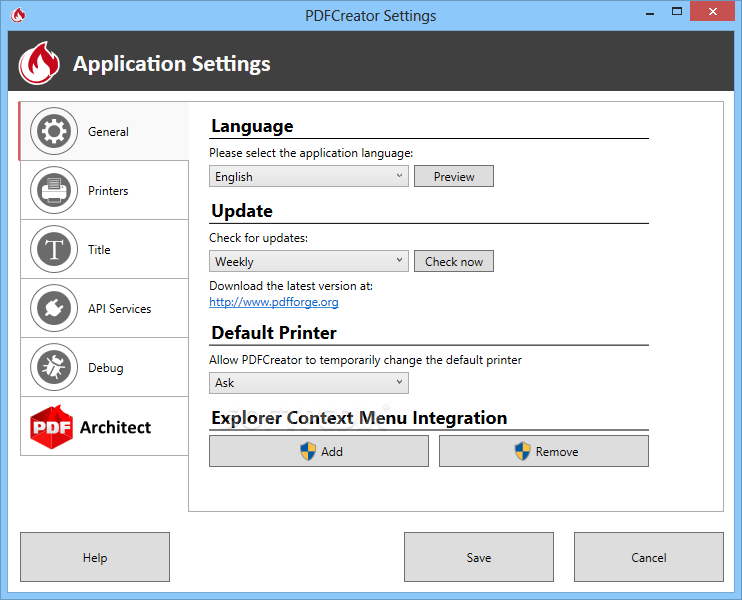Viewport: 742px width, 600px height.
Task: Click the Application Settings header title
Action: [x=172, y=64]
